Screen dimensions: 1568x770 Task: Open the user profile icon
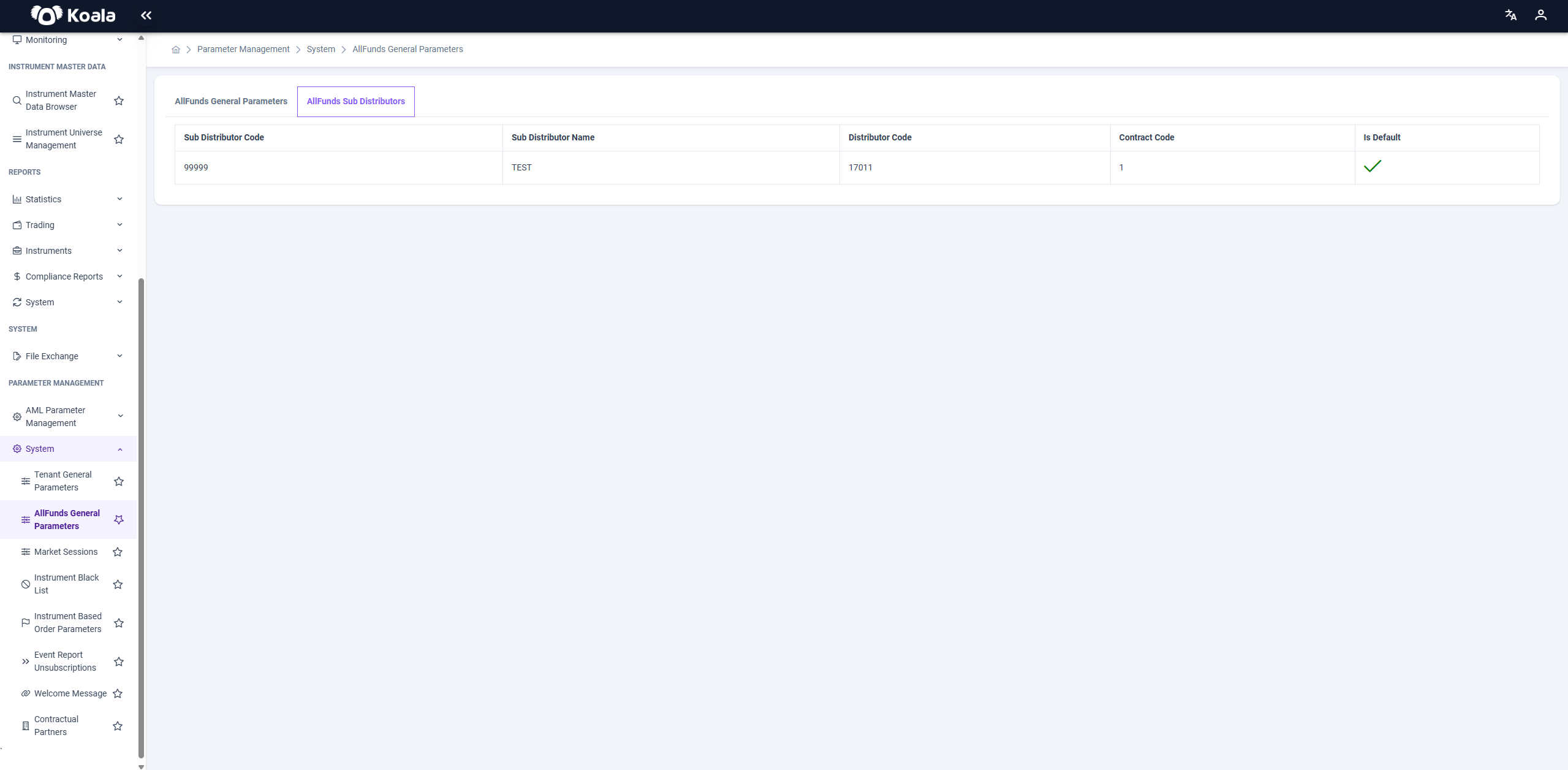[x=1540, y=15]
